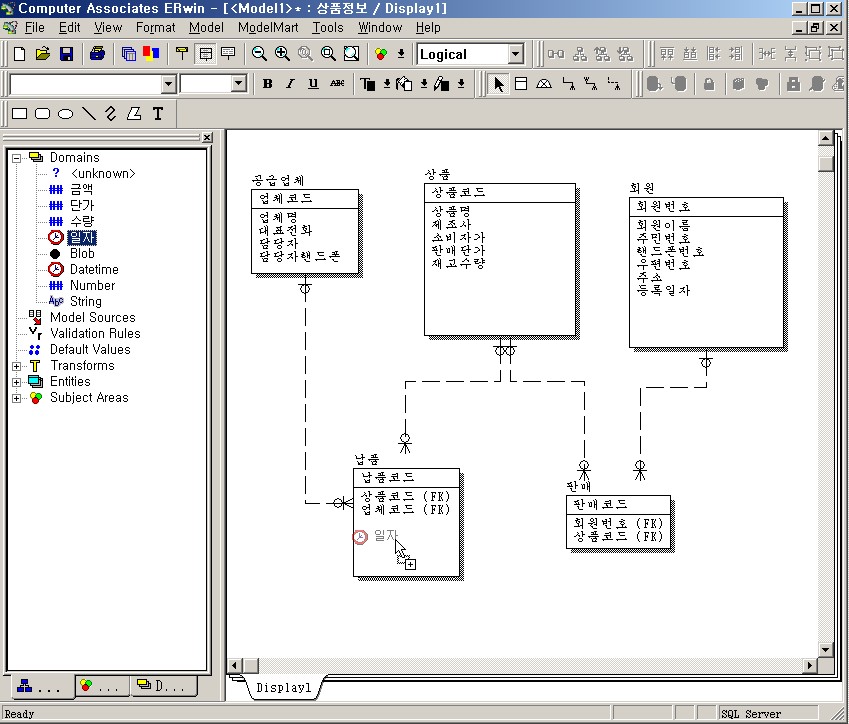Select the straight line drawing tool
This screenshot has height=724, width=849.
[88, 114]
